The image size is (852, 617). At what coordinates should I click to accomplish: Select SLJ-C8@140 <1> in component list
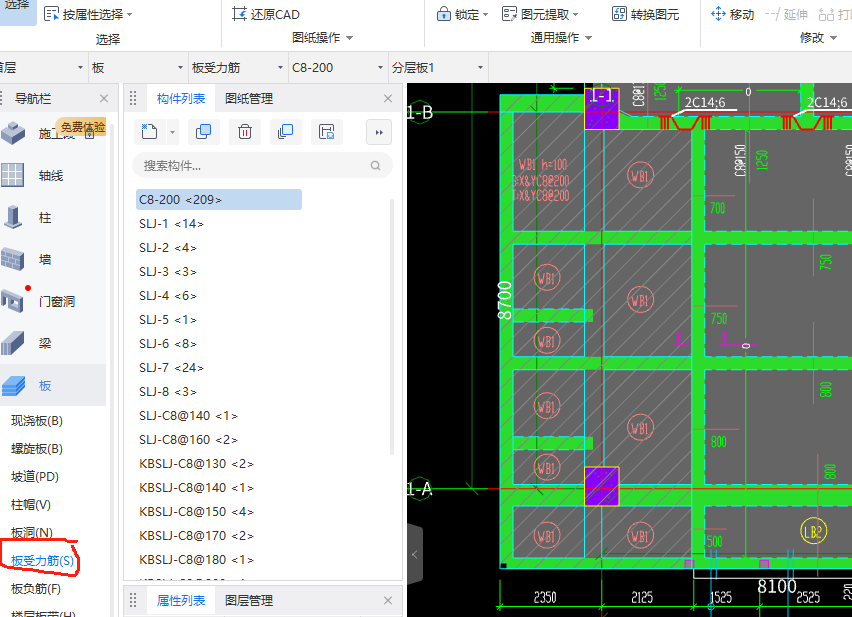(x=189, y=415)
